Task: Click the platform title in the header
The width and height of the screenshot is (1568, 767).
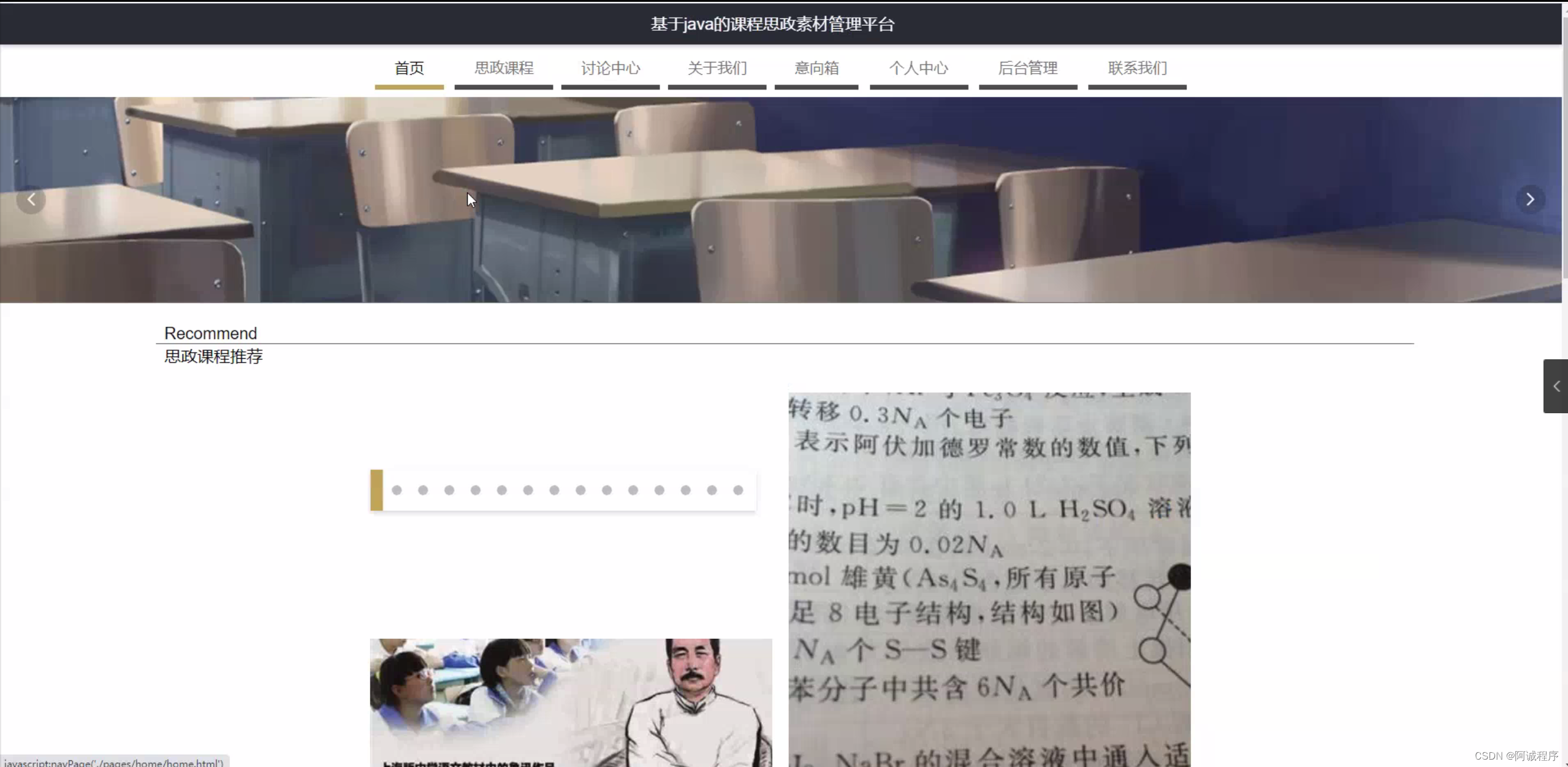Action: (772, 24)
